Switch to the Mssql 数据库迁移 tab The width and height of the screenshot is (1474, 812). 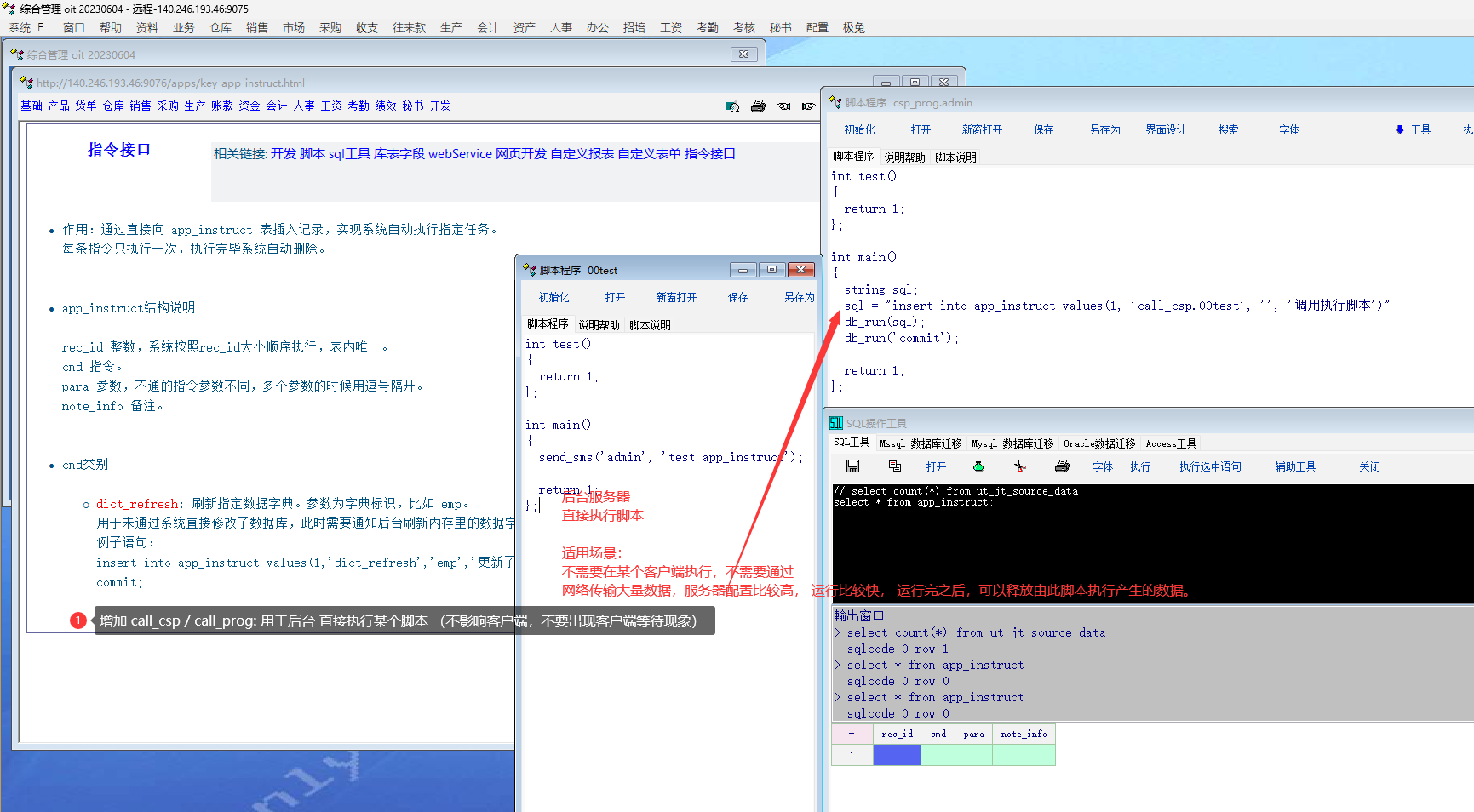[x=920, y=443]
